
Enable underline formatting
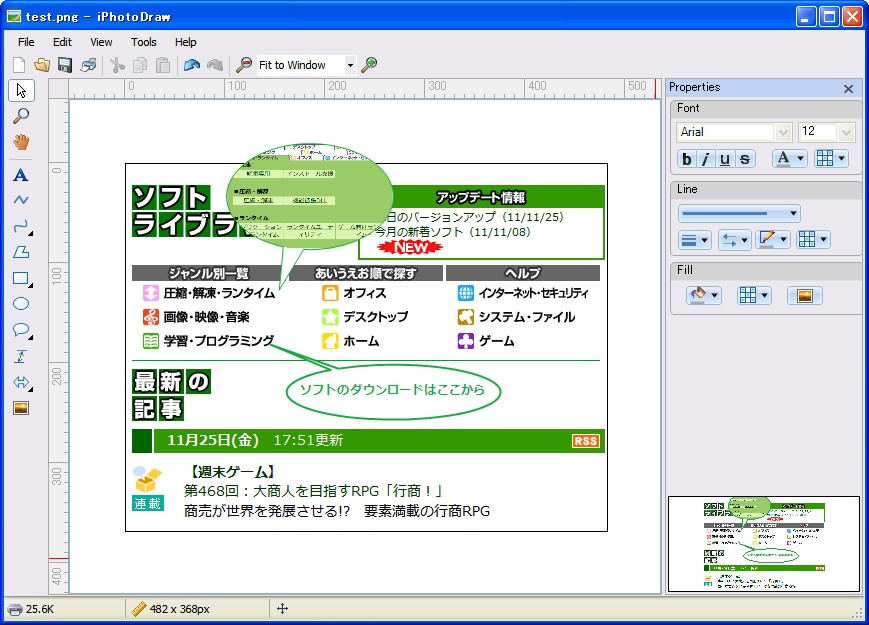click(724, 159)
